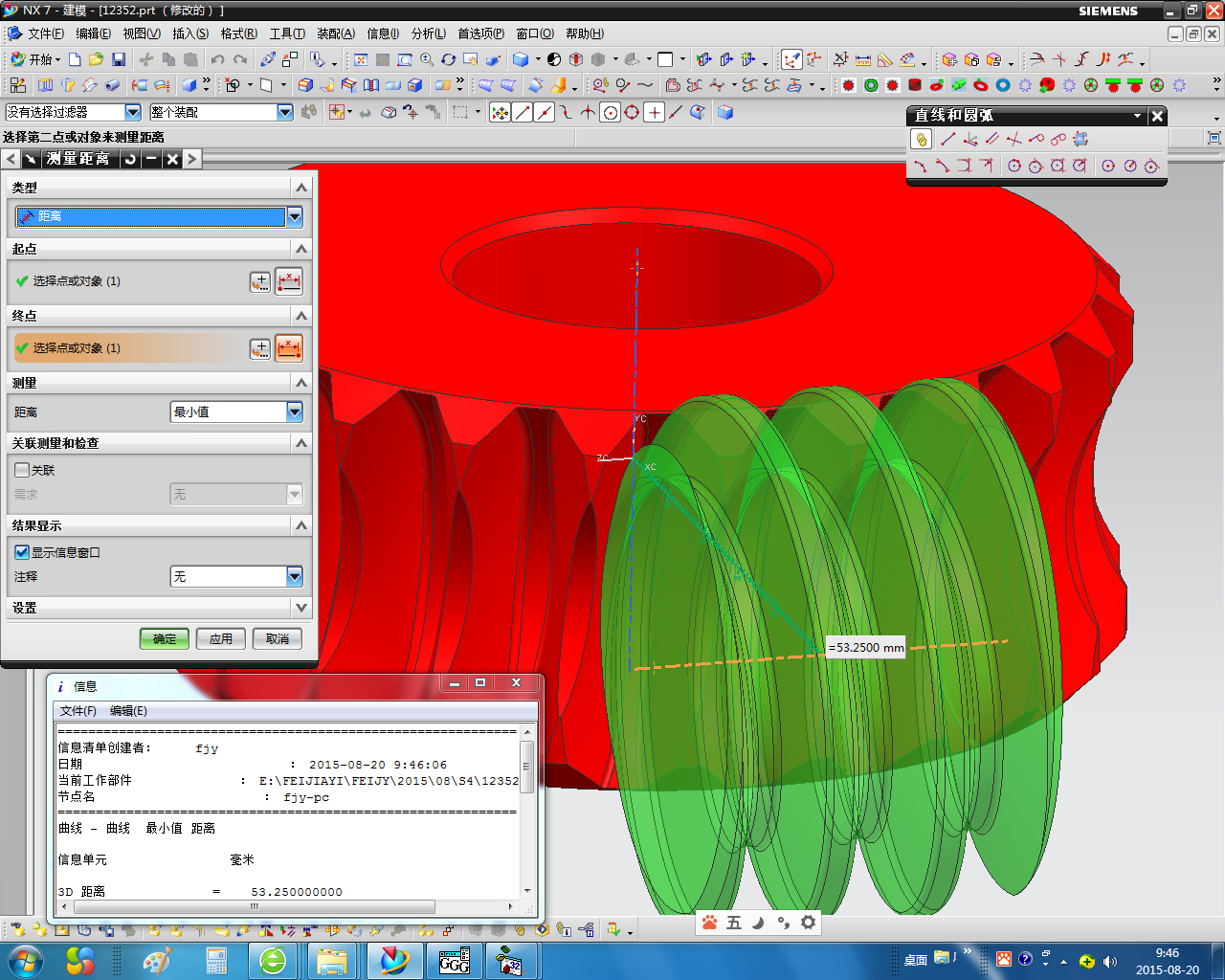The image size is (1225, 980).
Task: Collapse the 终点 section
Action: click(301, 316)
